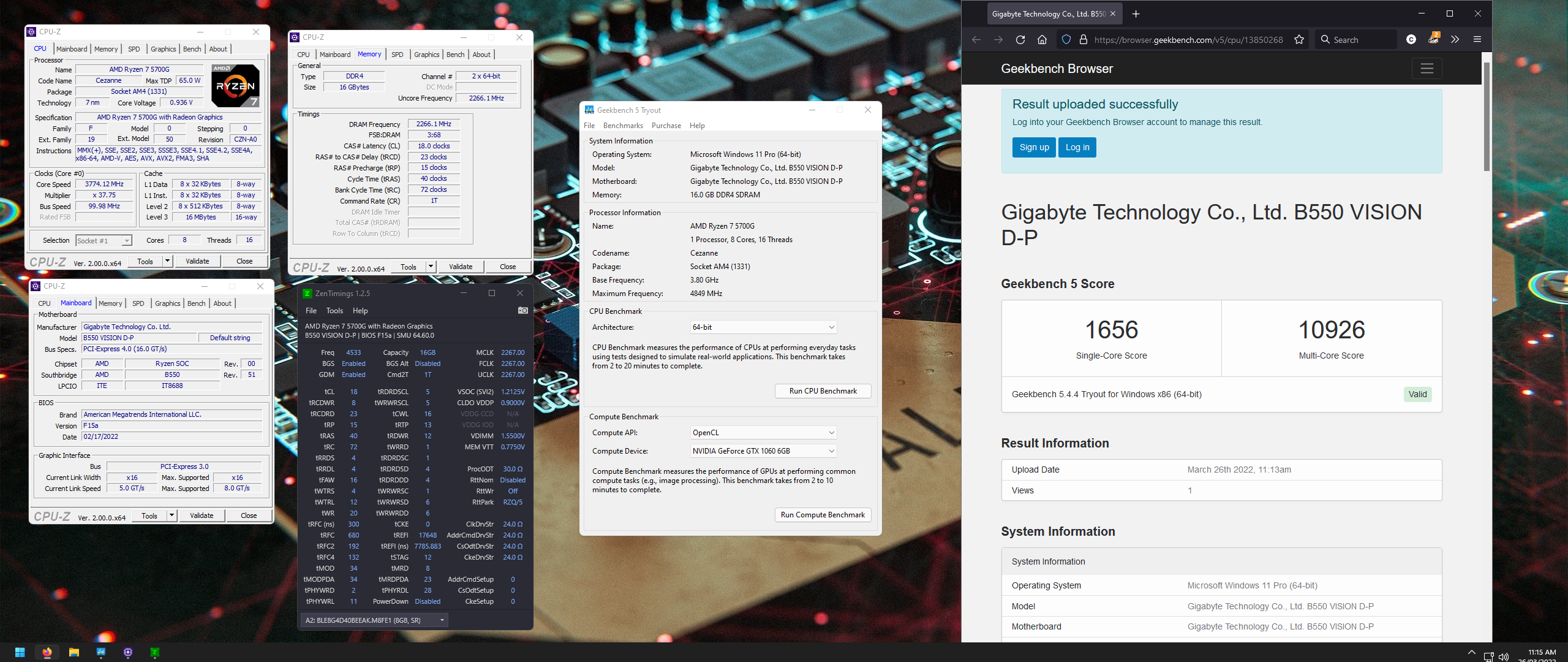This screenshot has width=1568, height=662.
Task: Bookmark this page with the star
Action: 1299,40
